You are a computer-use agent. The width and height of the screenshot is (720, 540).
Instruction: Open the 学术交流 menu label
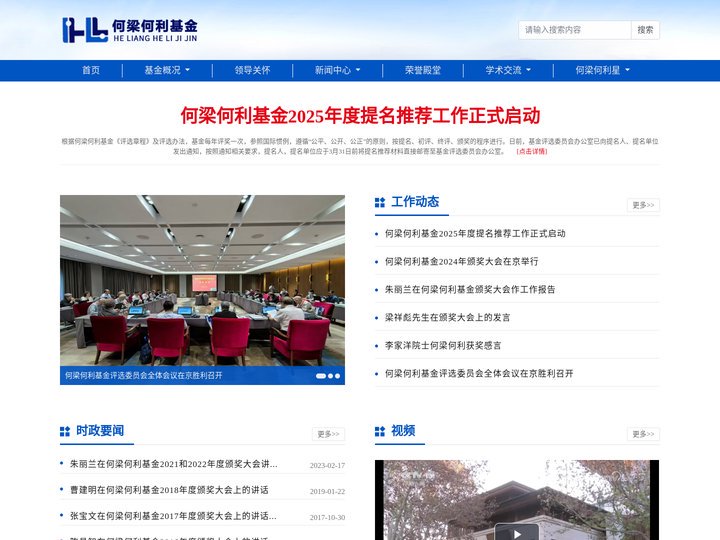click(x=503, y=70)
